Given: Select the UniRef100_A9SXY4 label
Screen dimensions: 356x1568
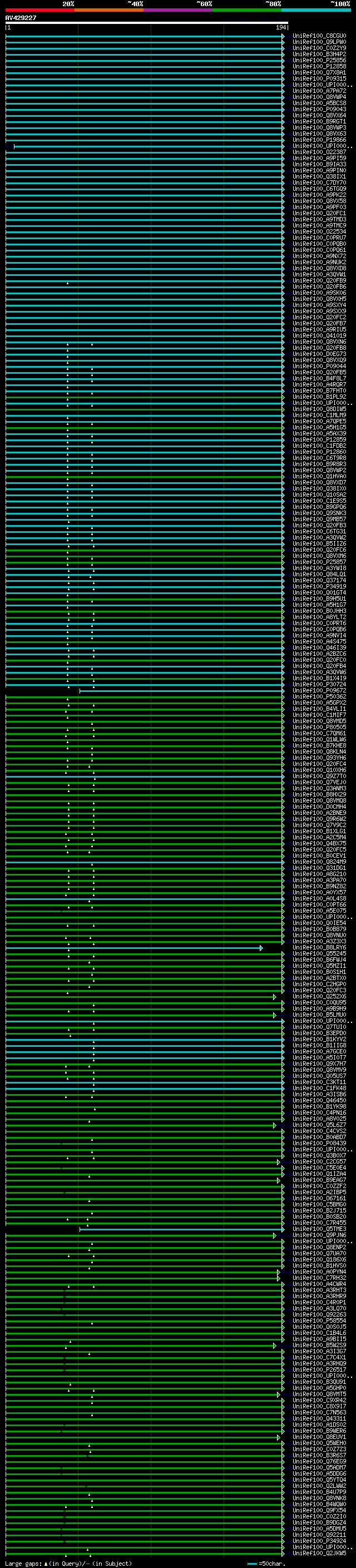Looking at the screenshot, I should point(319,305).
